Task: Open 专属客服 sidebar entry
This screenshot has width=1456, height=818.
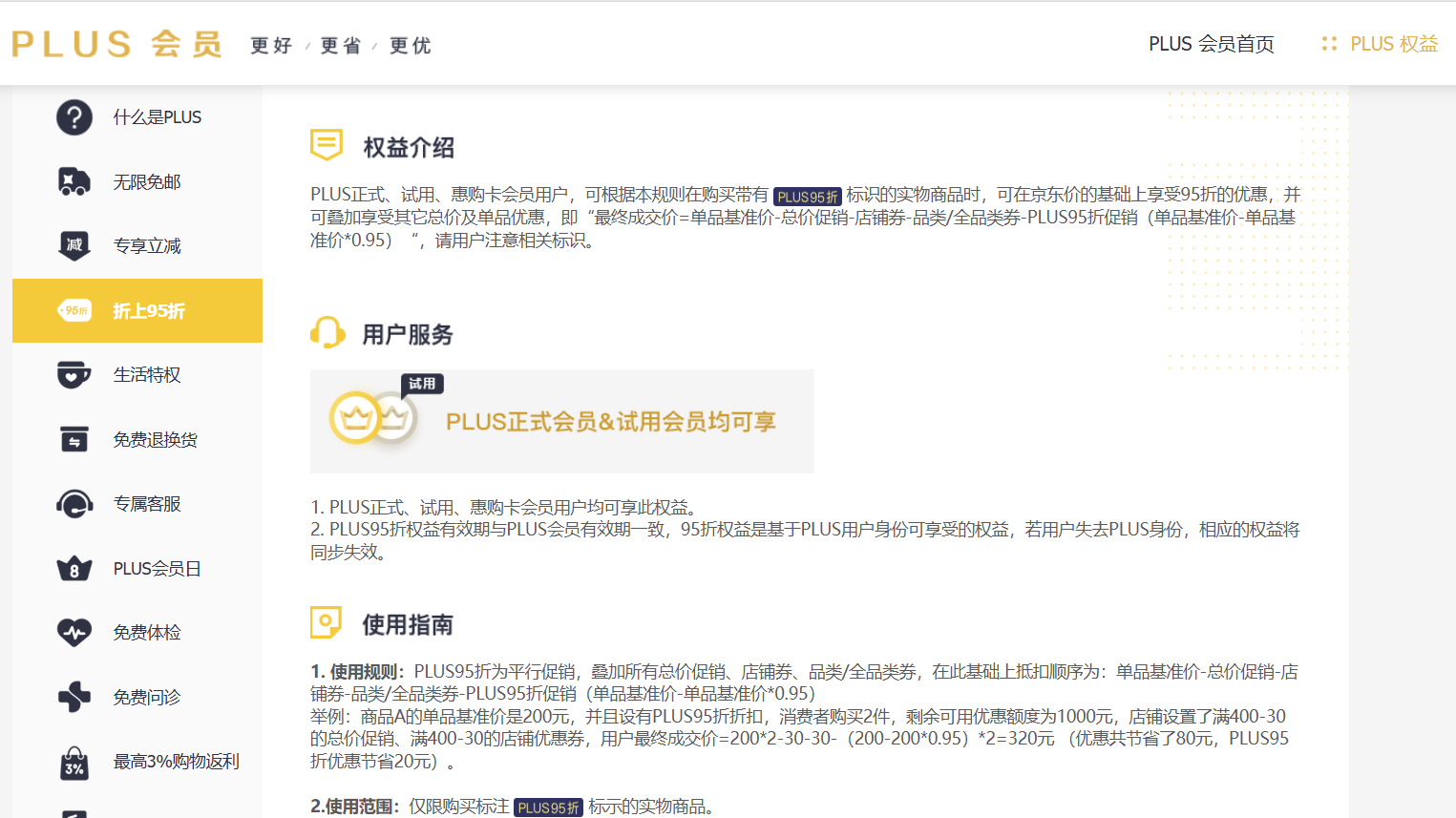Action: point(137,504)
